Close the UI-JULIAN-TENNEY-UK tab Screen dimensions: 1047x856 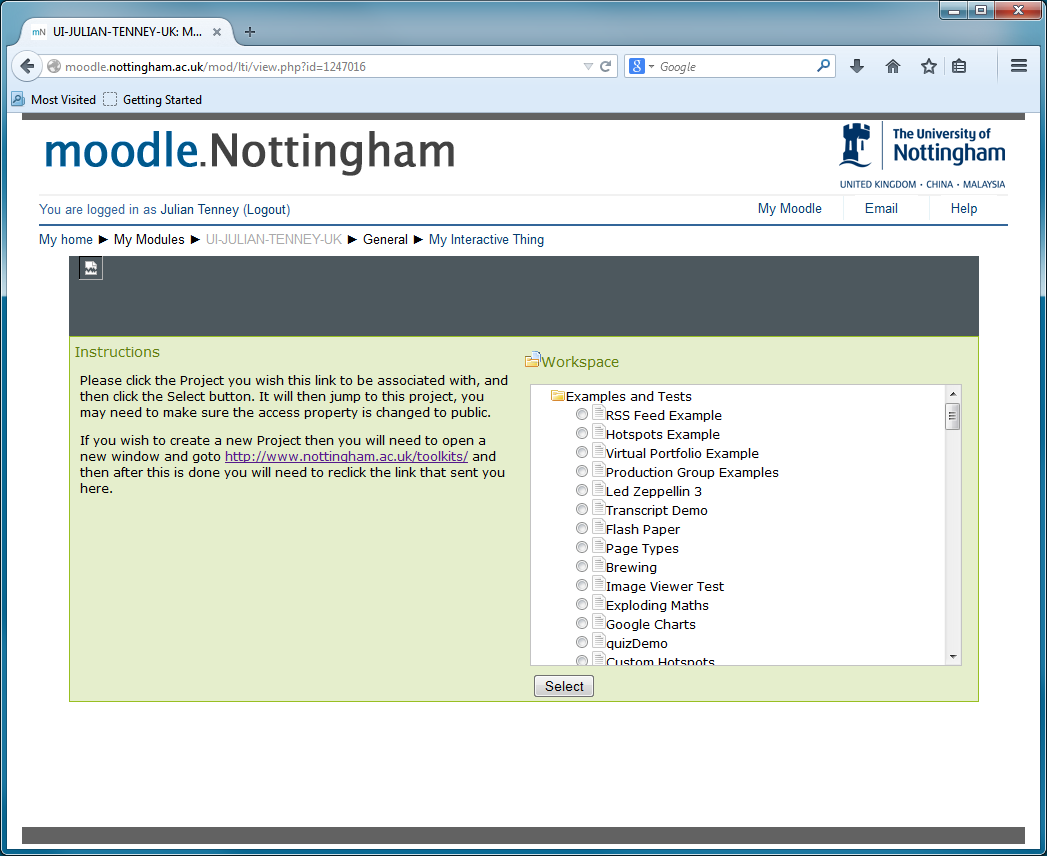217,31
